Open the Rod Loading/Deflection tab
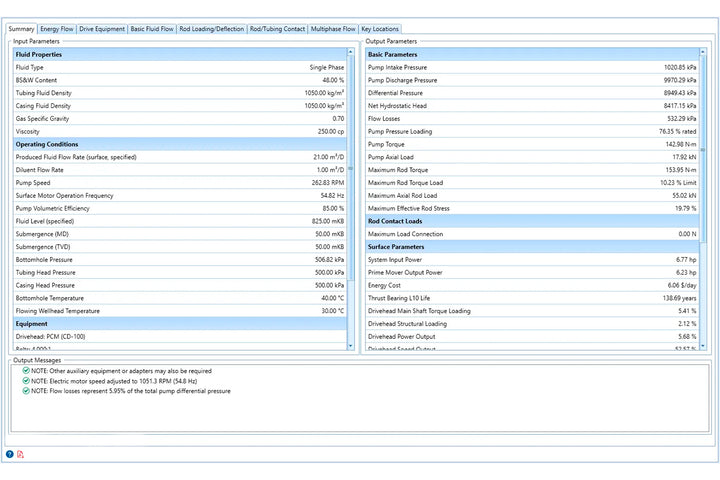720x480 pixels. (212, 29)
